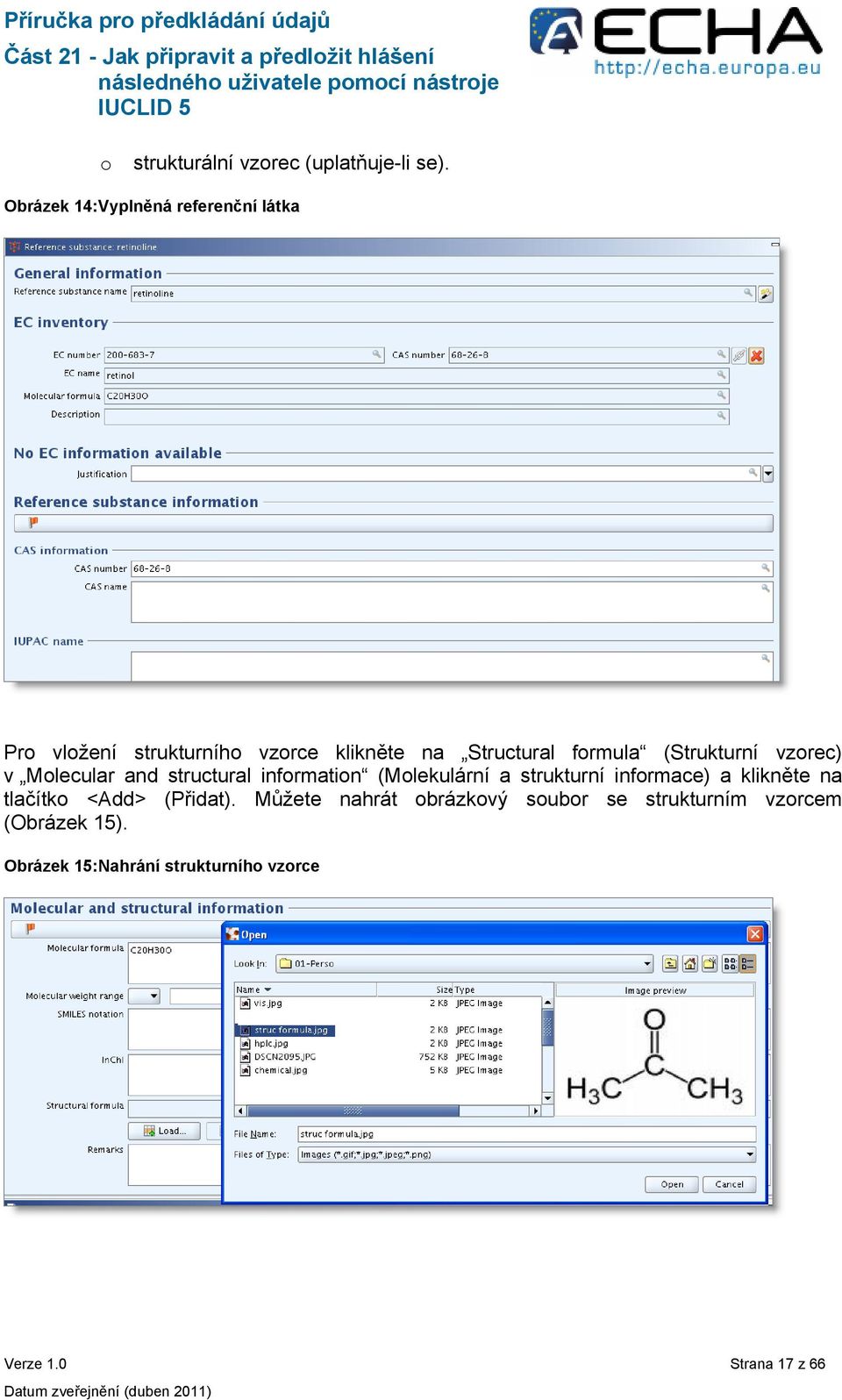Click the Justification input field
842x1400 pixels.
click(446, 474)
